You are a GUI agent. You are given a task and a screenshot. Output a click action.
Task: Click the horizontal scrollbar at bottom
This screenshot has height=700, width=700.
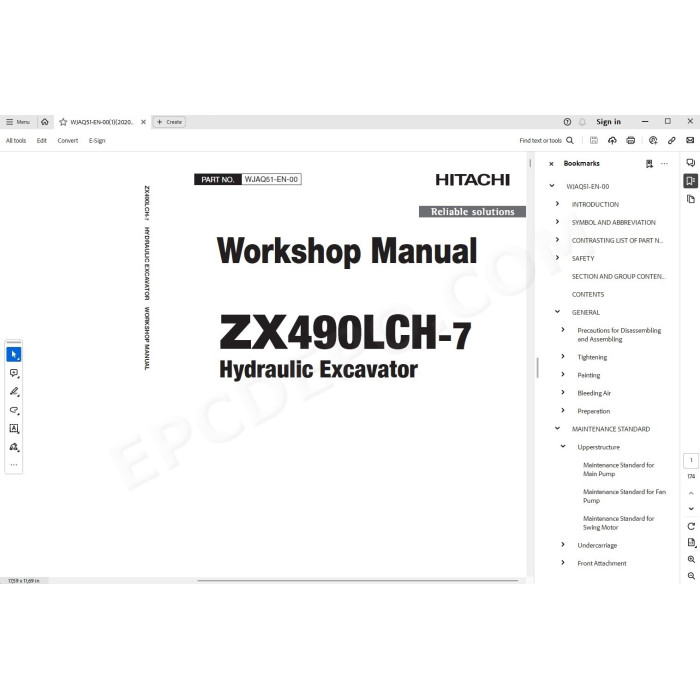coord(358,581)
